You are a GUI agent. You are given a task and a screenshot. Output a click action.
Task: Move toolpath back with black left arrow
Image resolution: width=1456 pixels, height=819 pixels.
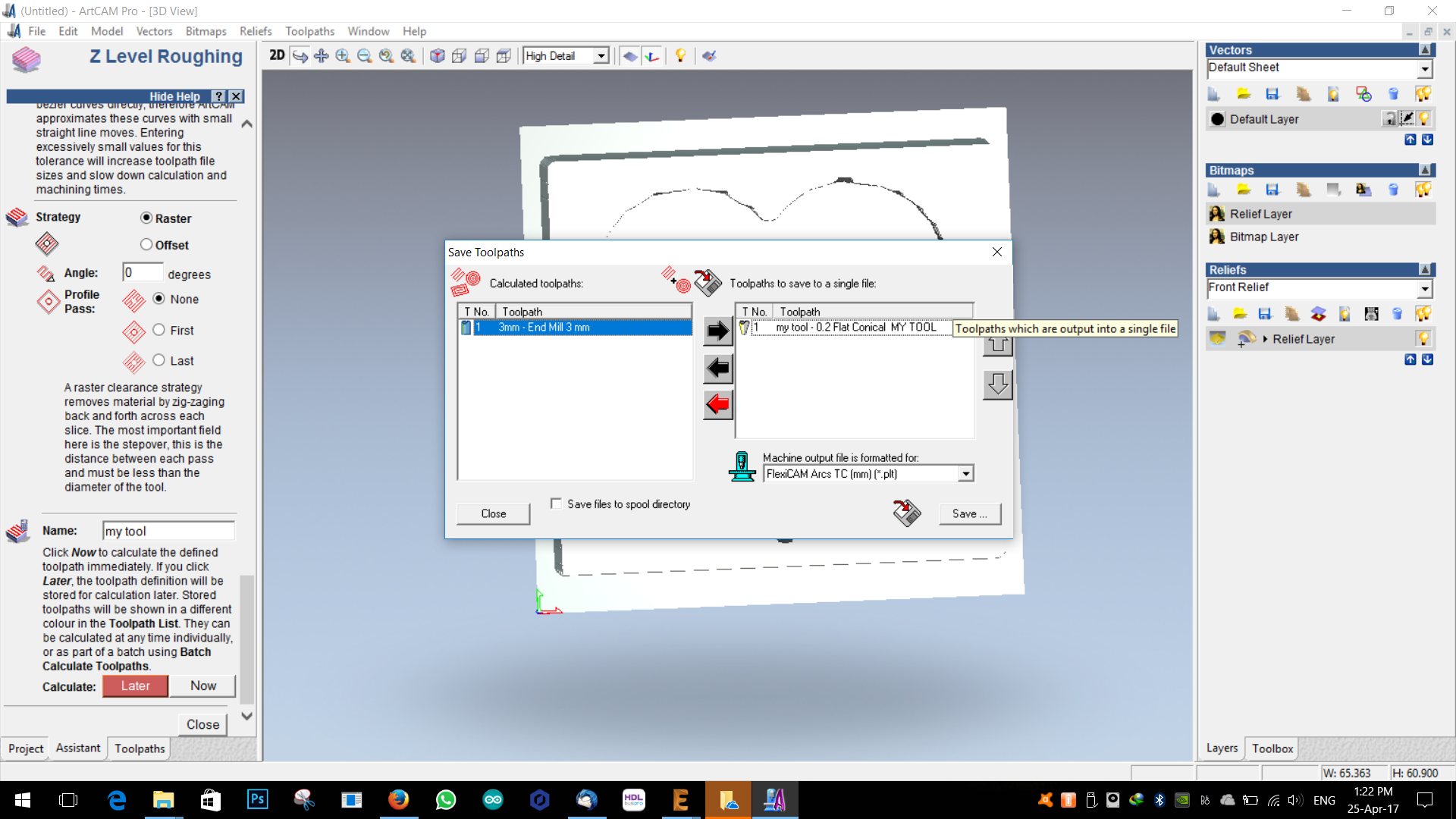coord(717,369)
